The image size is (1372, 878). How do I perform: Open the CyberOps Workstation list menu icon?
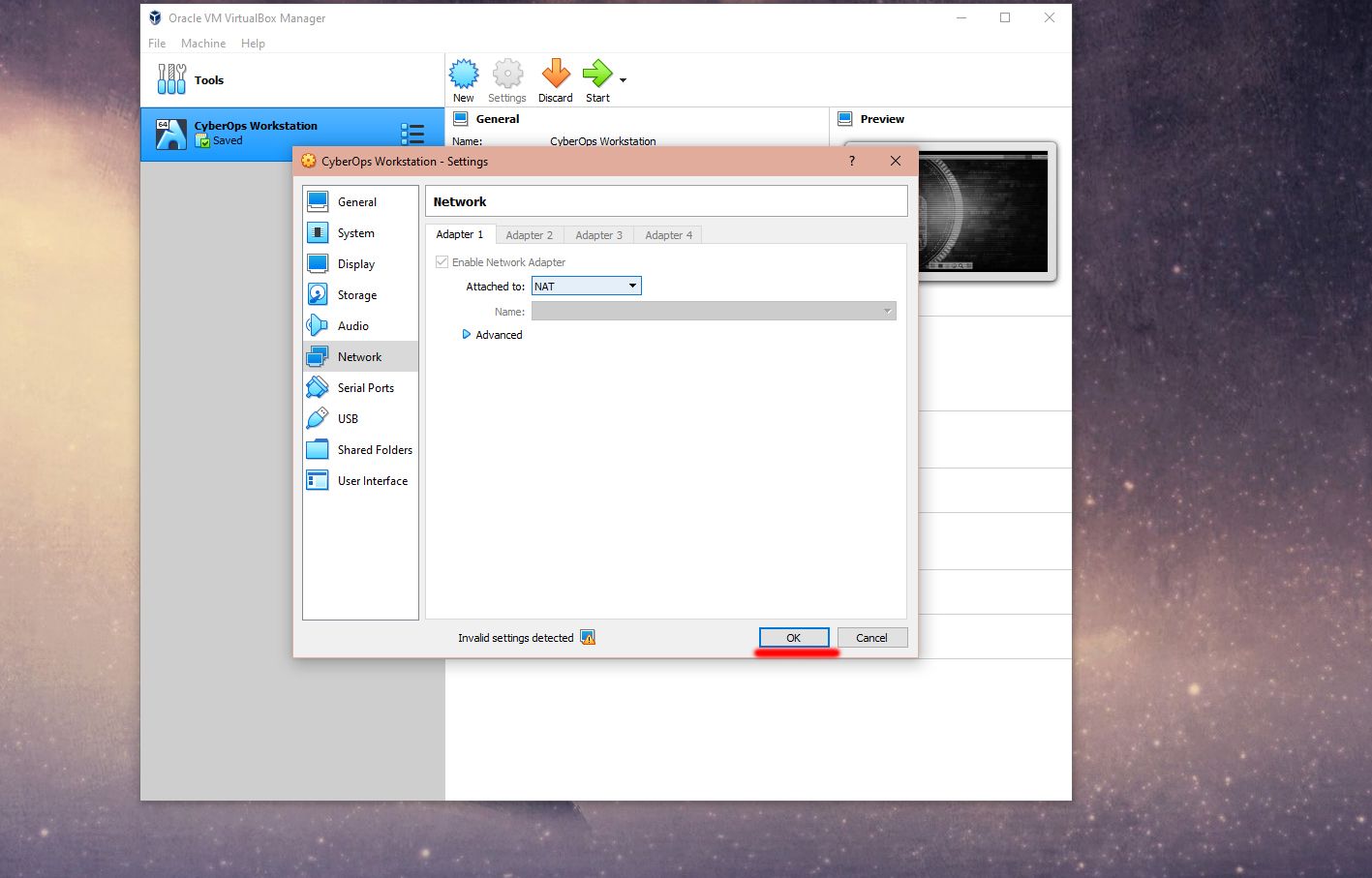(412, 134)
